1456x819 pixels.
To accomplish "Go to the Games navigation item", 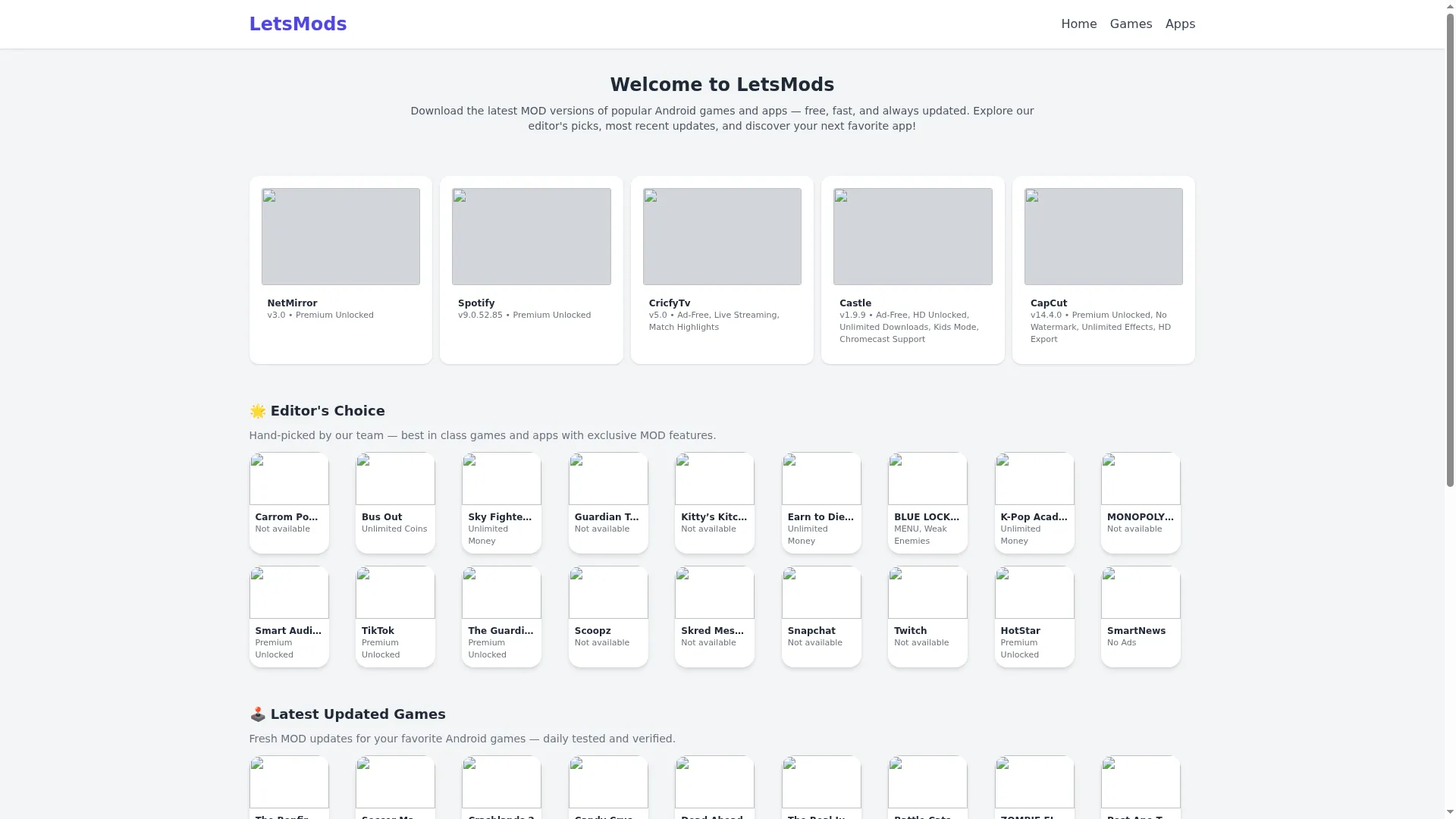I will tap(1131, 24).
